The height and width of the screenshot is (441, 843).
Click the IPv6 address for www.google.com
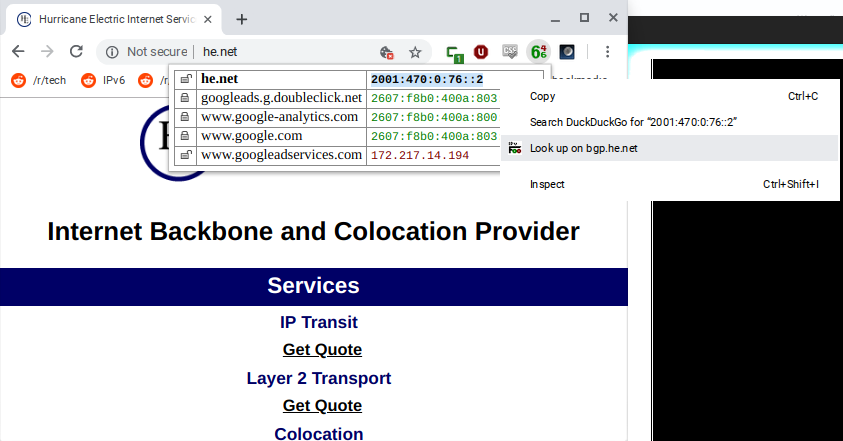434,136
